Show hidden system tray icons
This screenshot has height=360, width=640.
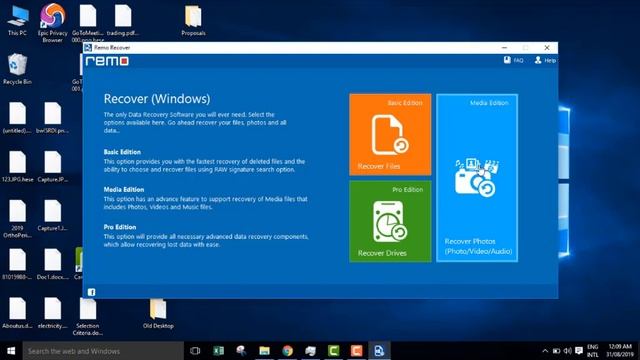545,351
